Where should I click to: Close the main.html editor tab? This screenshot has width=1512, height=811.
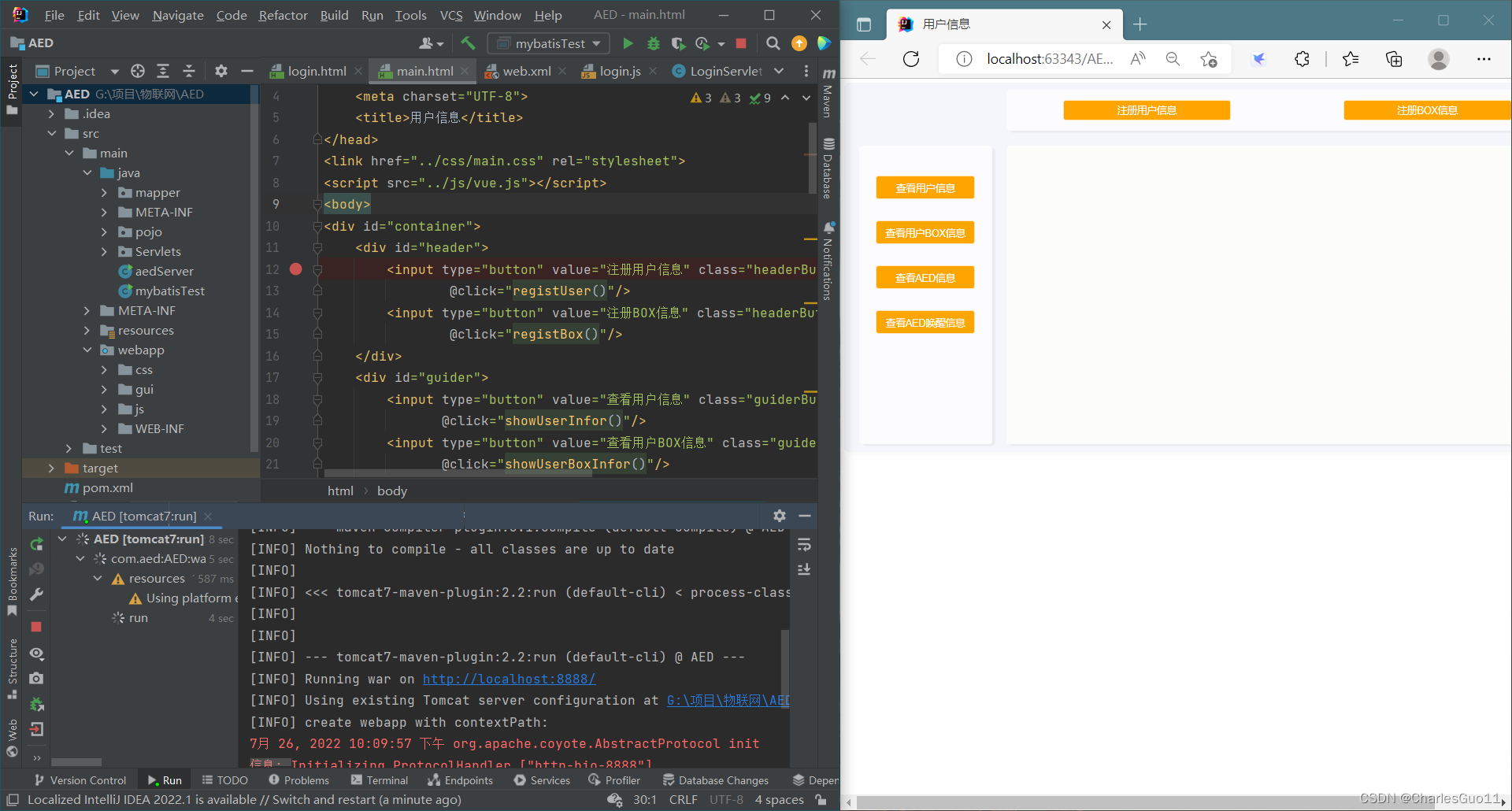465,71
